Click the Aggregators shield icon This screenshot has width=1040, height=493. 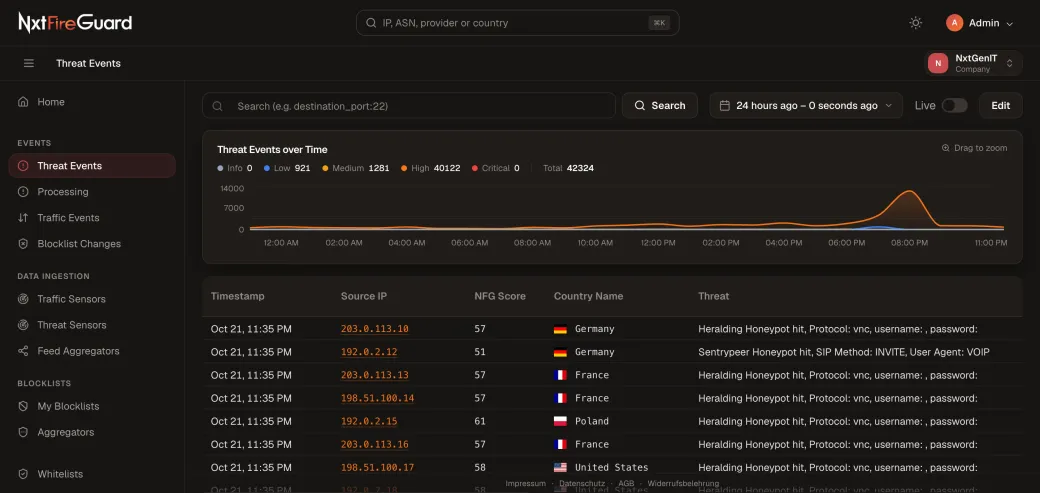point(23,432)
